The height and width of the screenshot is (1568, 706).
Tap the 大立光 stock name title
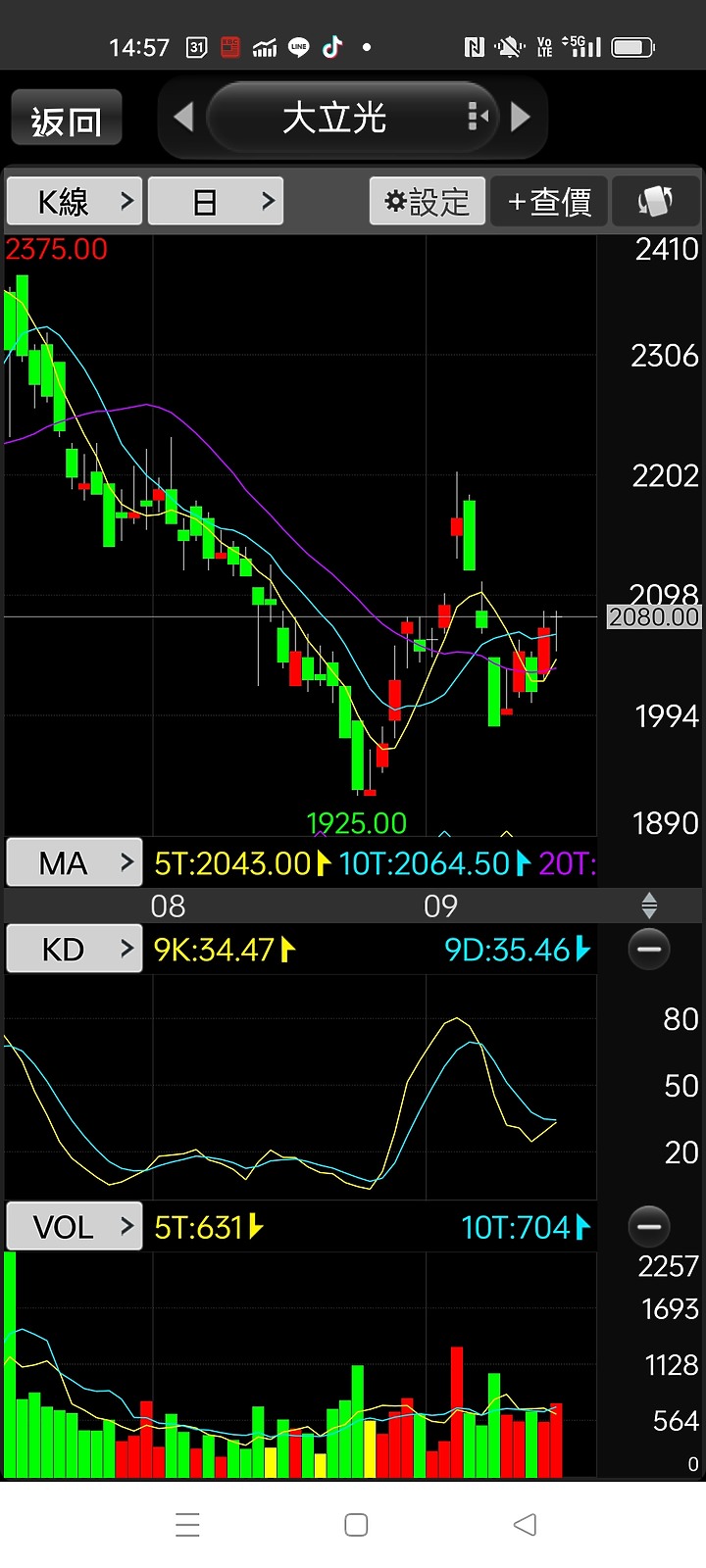[x=334, y=118]
